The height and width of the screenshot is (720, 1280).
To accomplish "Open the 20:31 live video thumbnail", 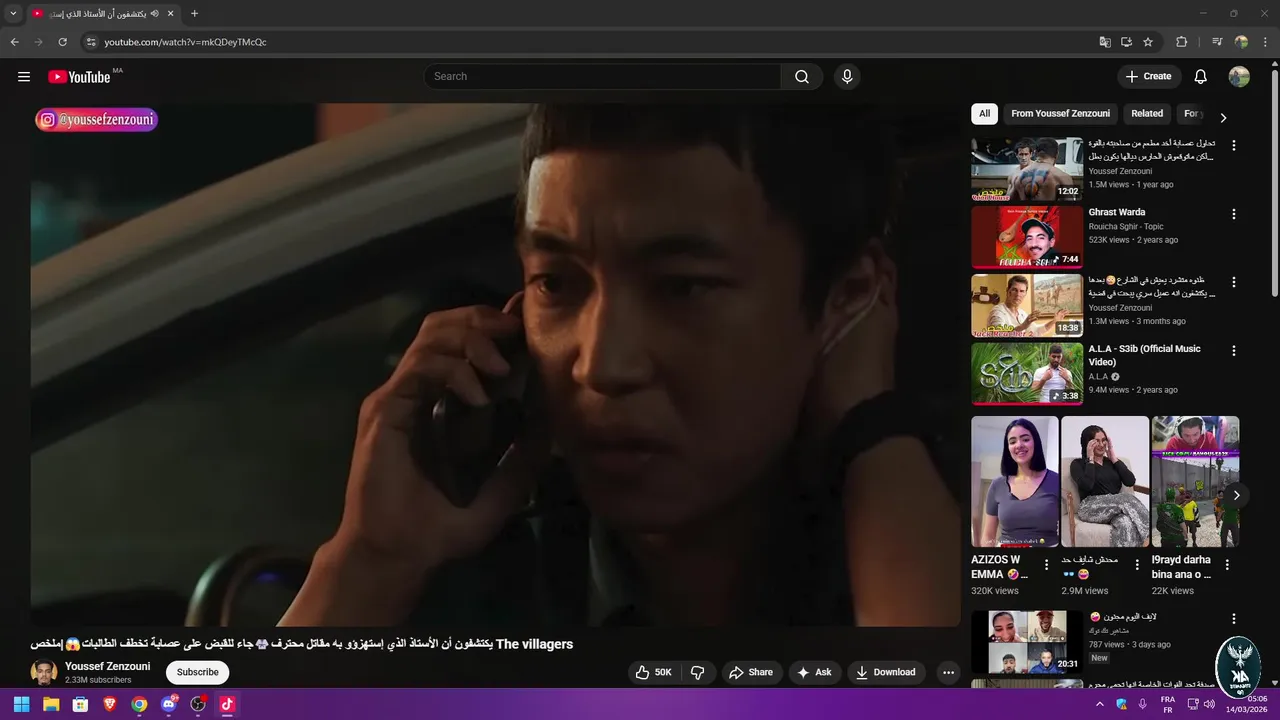I will [1027, 642].
